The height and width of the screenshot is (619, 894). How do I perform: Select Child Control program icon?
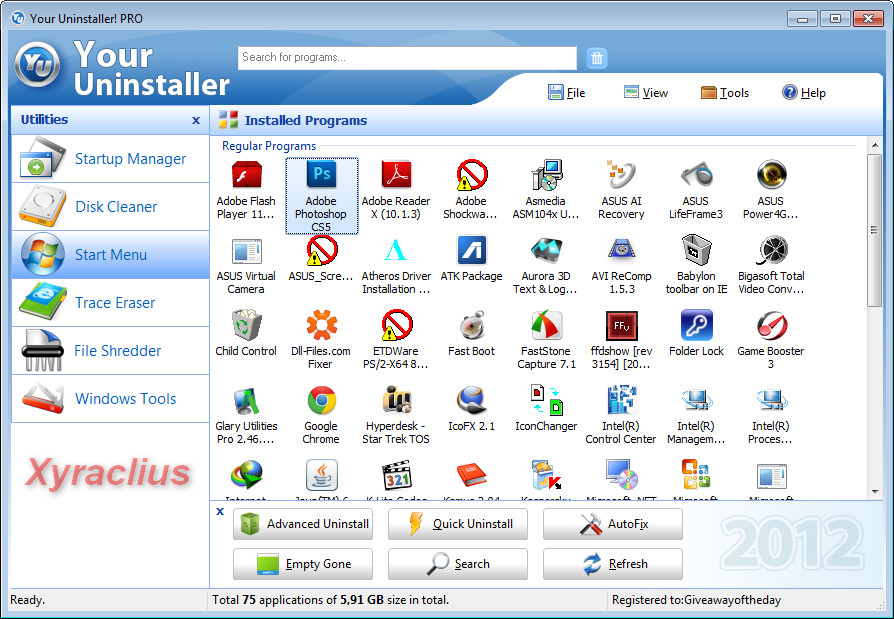click(x=246, y=325)
